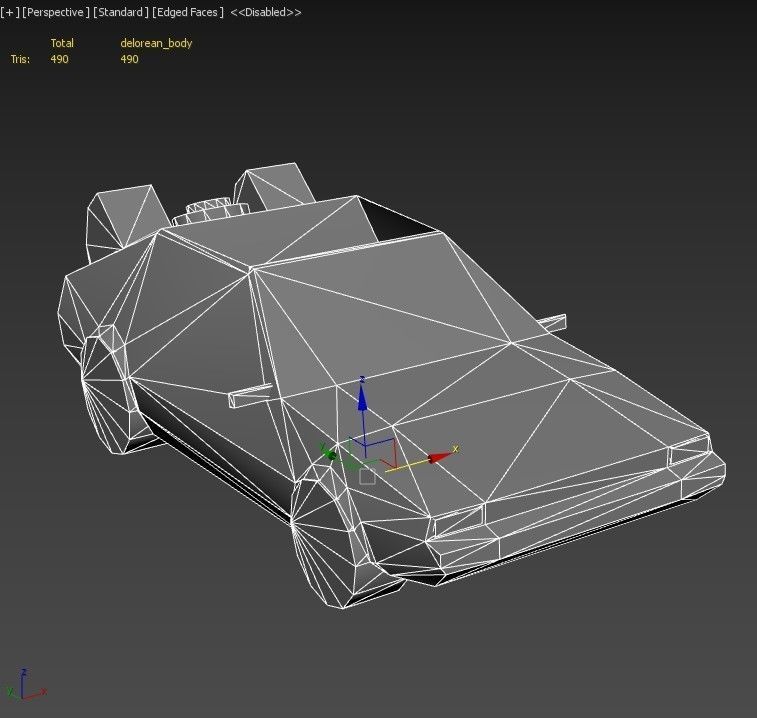Click the delorean_body statistics label
The height and width of the screenshot is (718, 757).
coord(156,43)
